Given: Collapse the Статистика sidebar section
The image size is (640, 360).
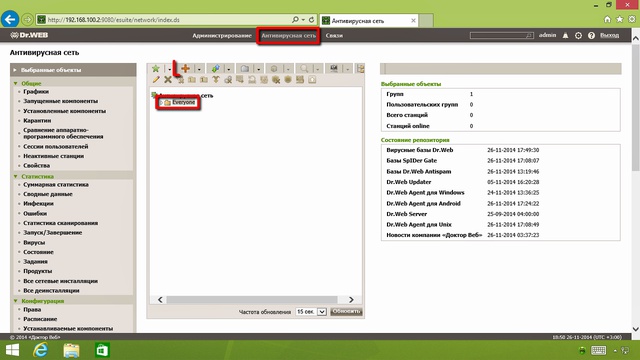Looking at the screenshot, I should tap(16, 176).
